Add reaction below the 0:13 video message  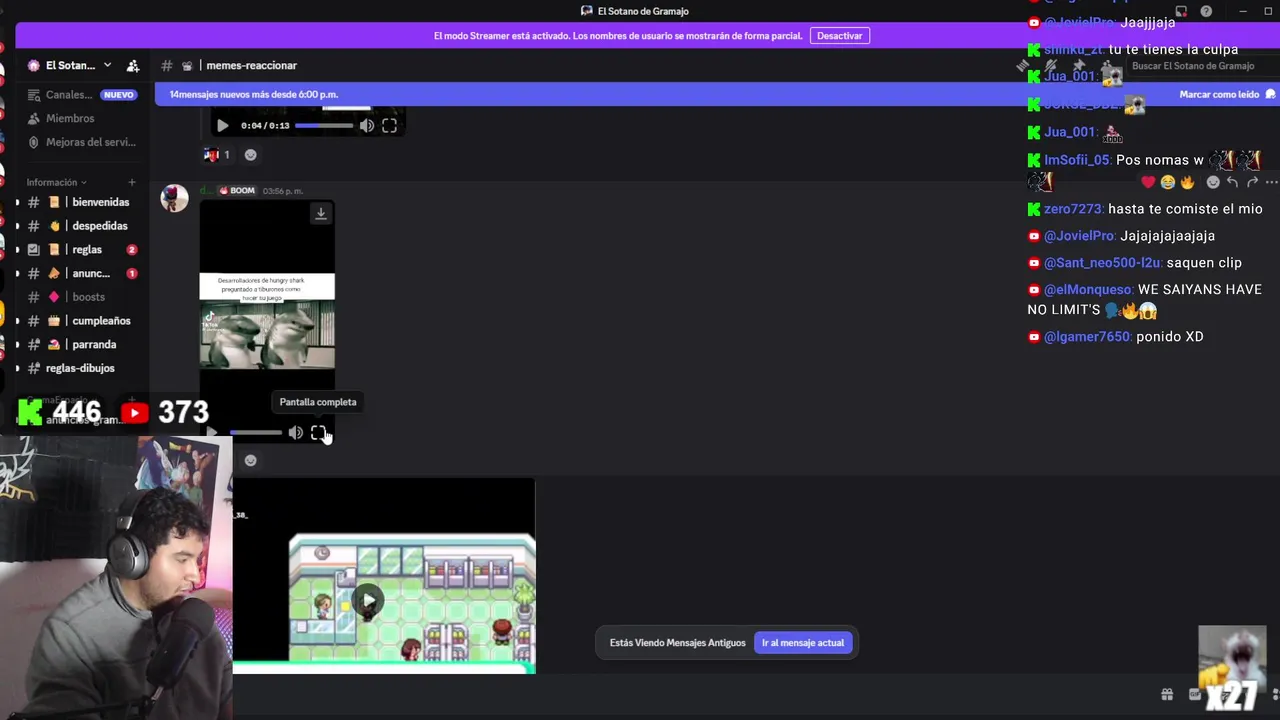[250, 155]
